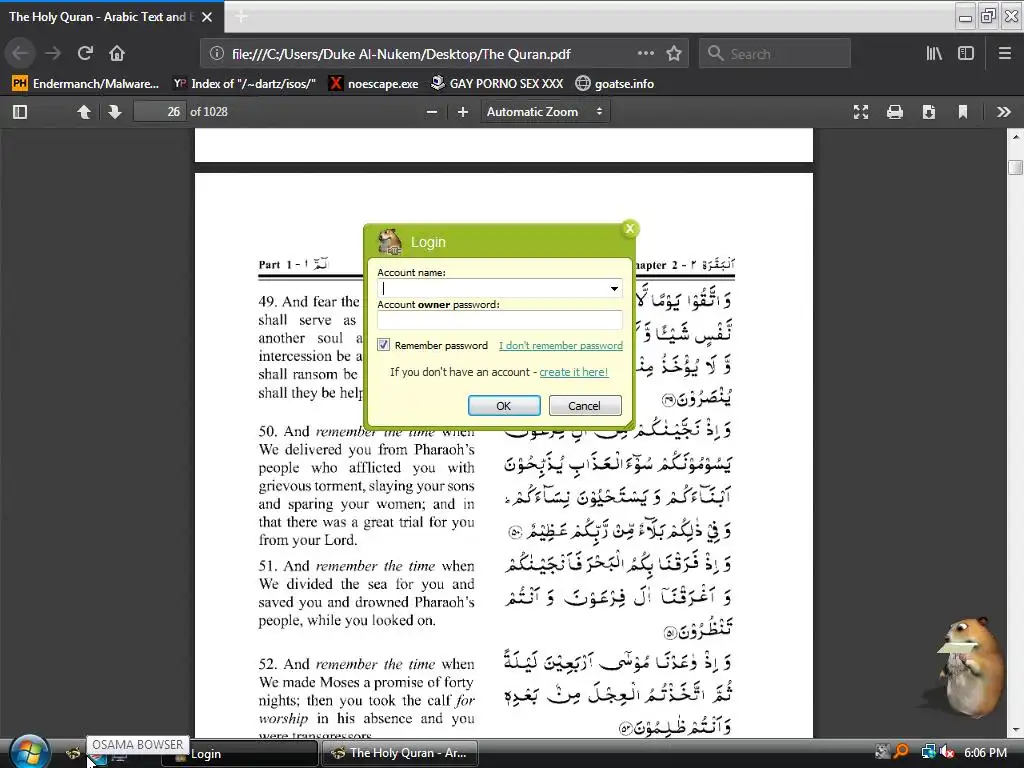Go to next PDF page

pos(115,112)
